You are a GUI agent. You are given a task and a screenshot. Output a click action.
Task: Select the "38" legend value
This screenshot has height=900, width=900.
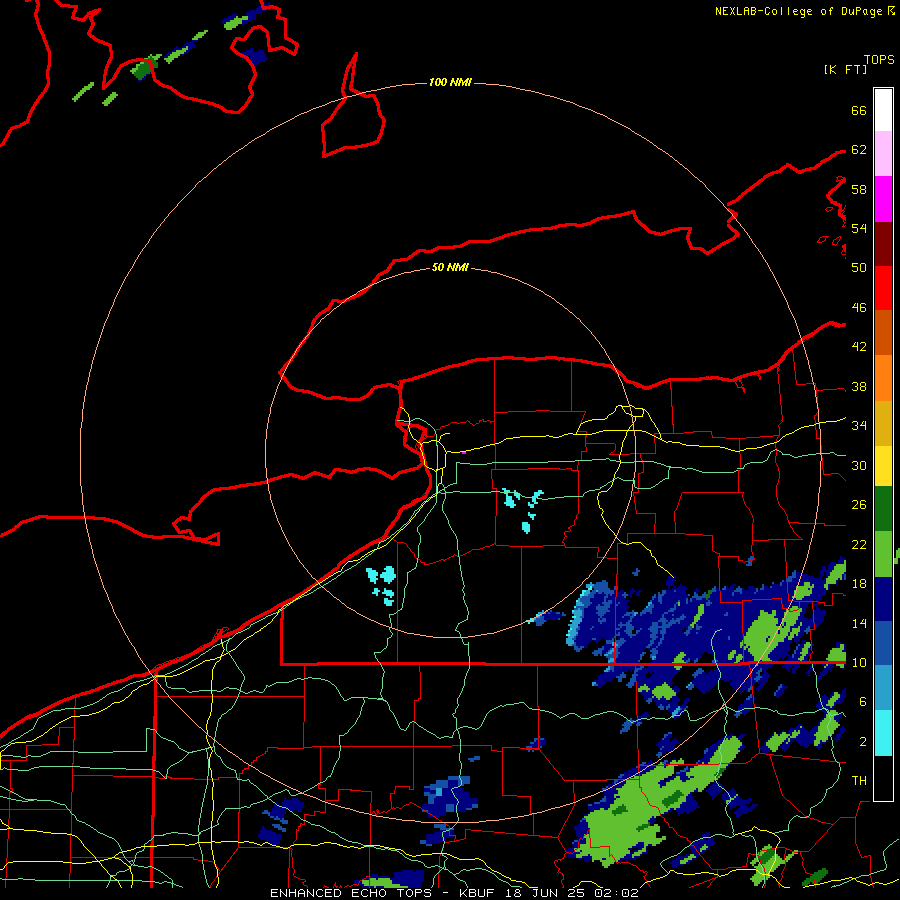[x=859, y=386]
